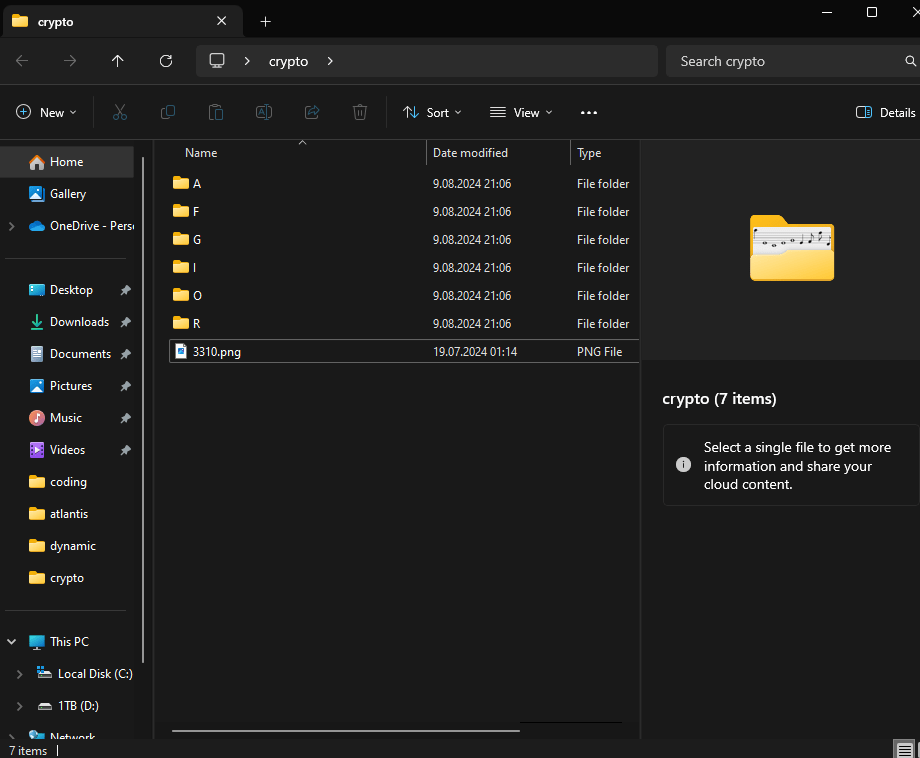Click the Cut scissors icon in toolbar
920x758 pixels.
click(120, 113)
